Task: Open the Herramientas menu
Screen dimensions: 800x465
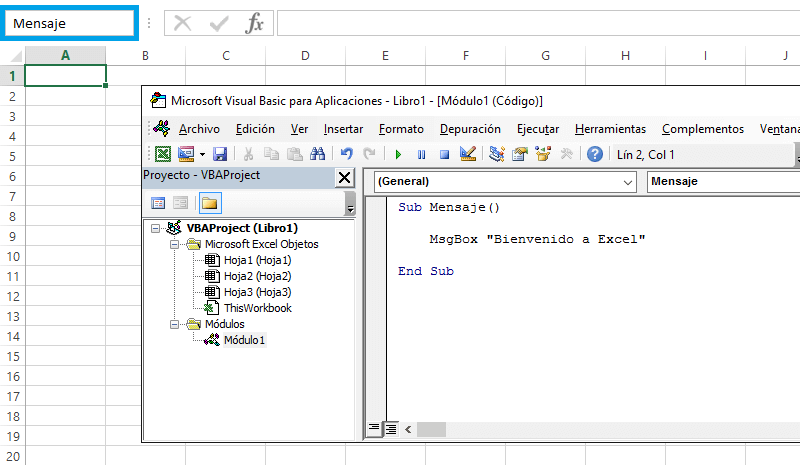Action: coord(610,129)
